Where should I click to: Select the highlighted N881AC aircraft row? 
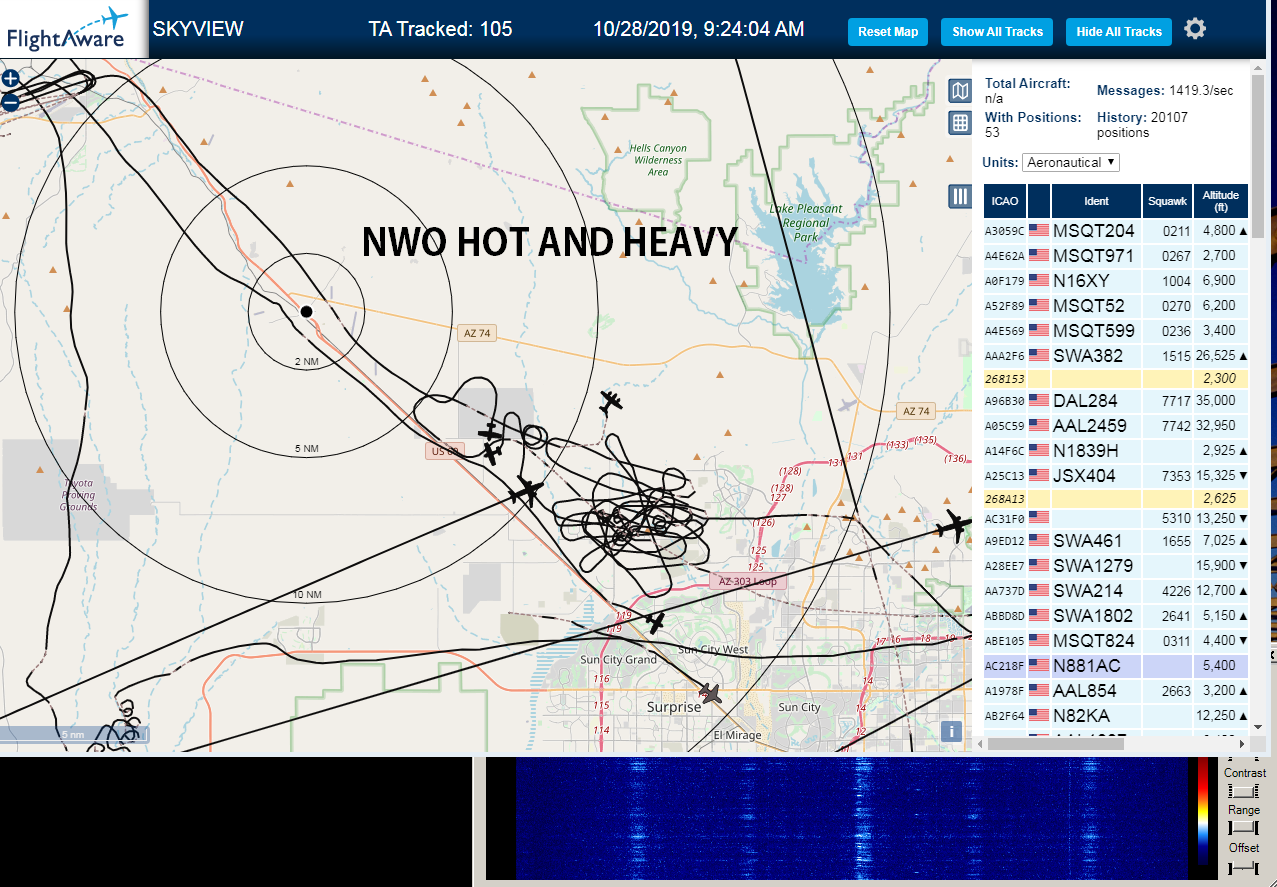point(1116,666)
